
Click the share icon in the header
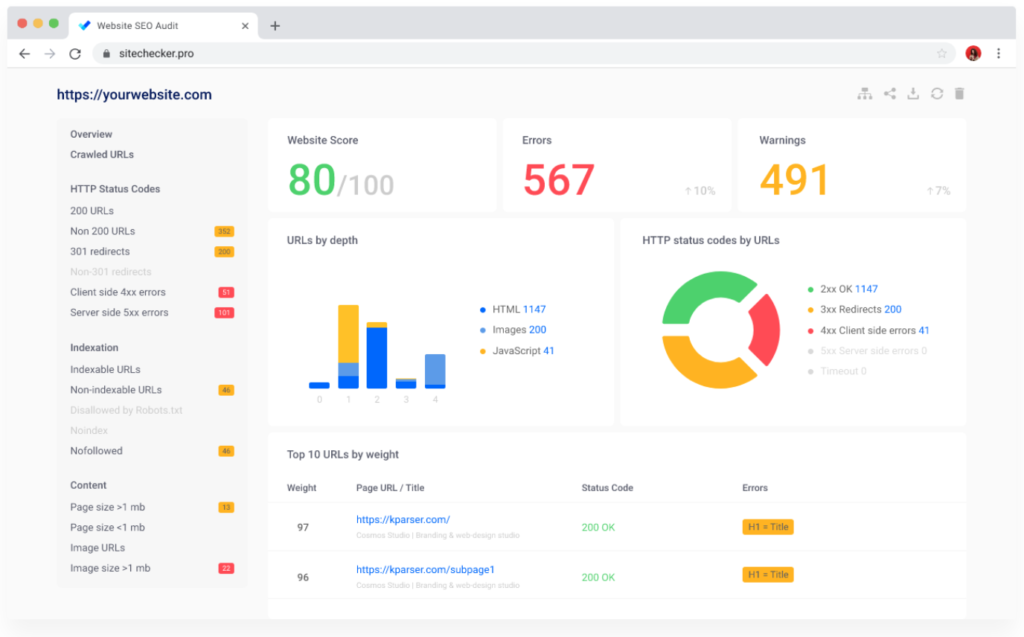click(x=889, y=94)
